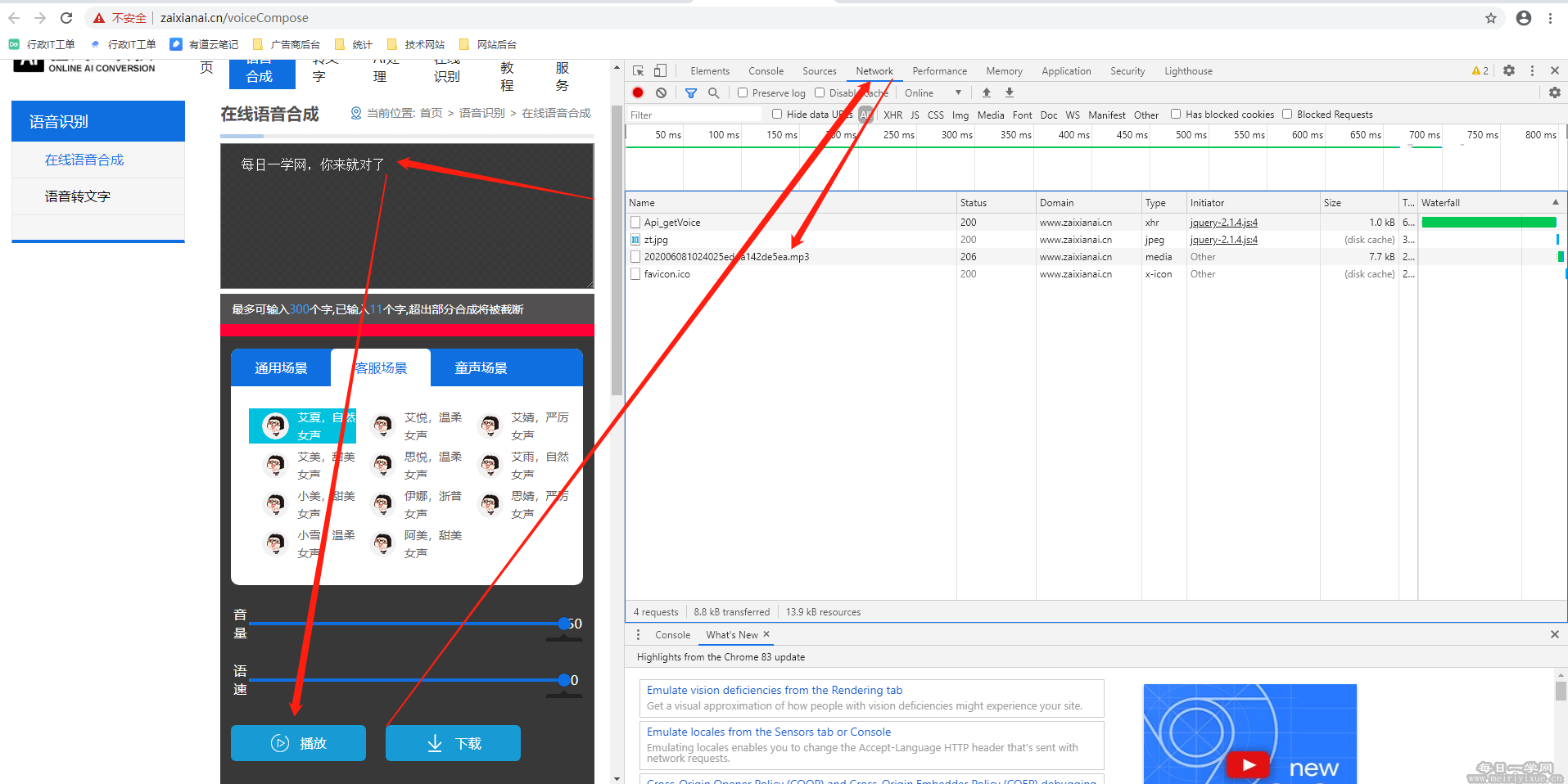
Task: Select the Api_getVoice request row
Action: [791, 223]
